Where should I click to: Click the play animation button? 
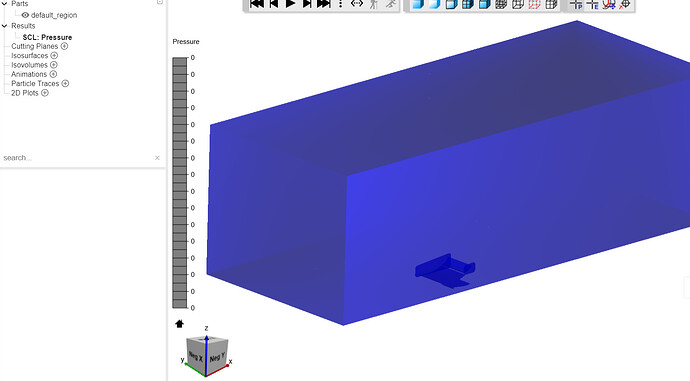[290, 4]
